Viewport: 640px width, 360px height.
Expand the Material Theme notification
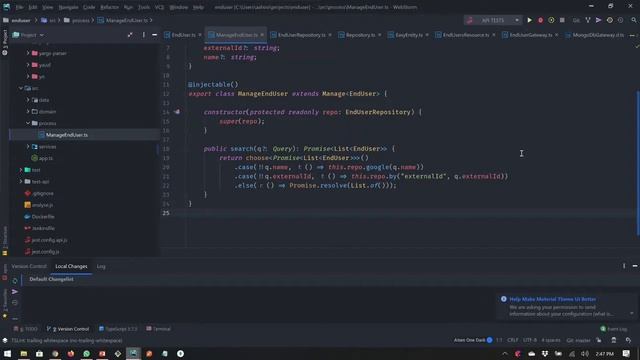pos(631,313)
